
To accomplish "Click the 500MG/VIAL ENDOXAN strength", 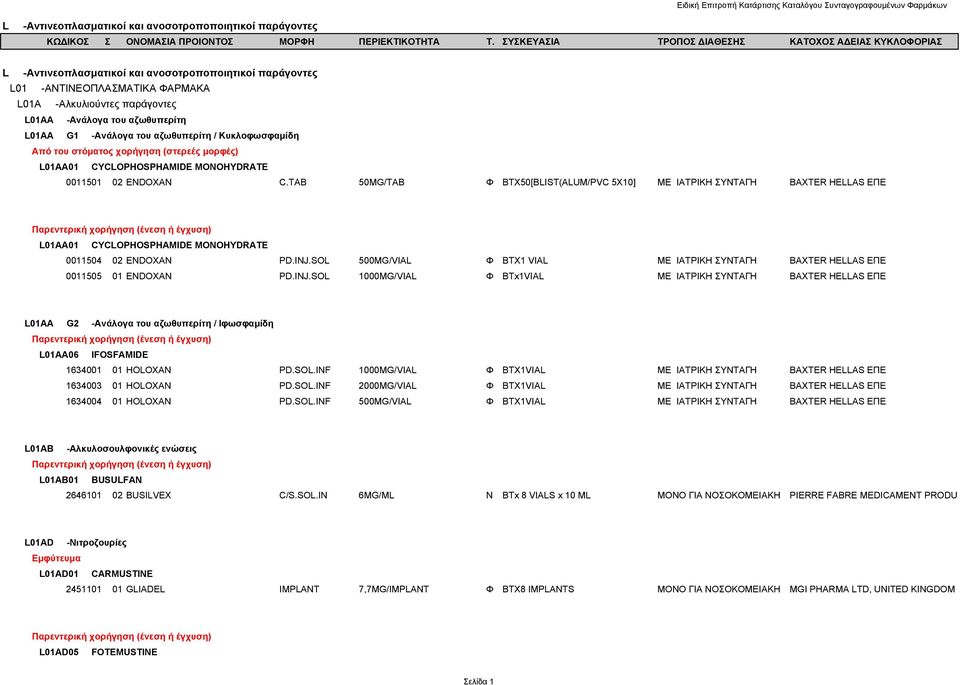I will 385,261.
